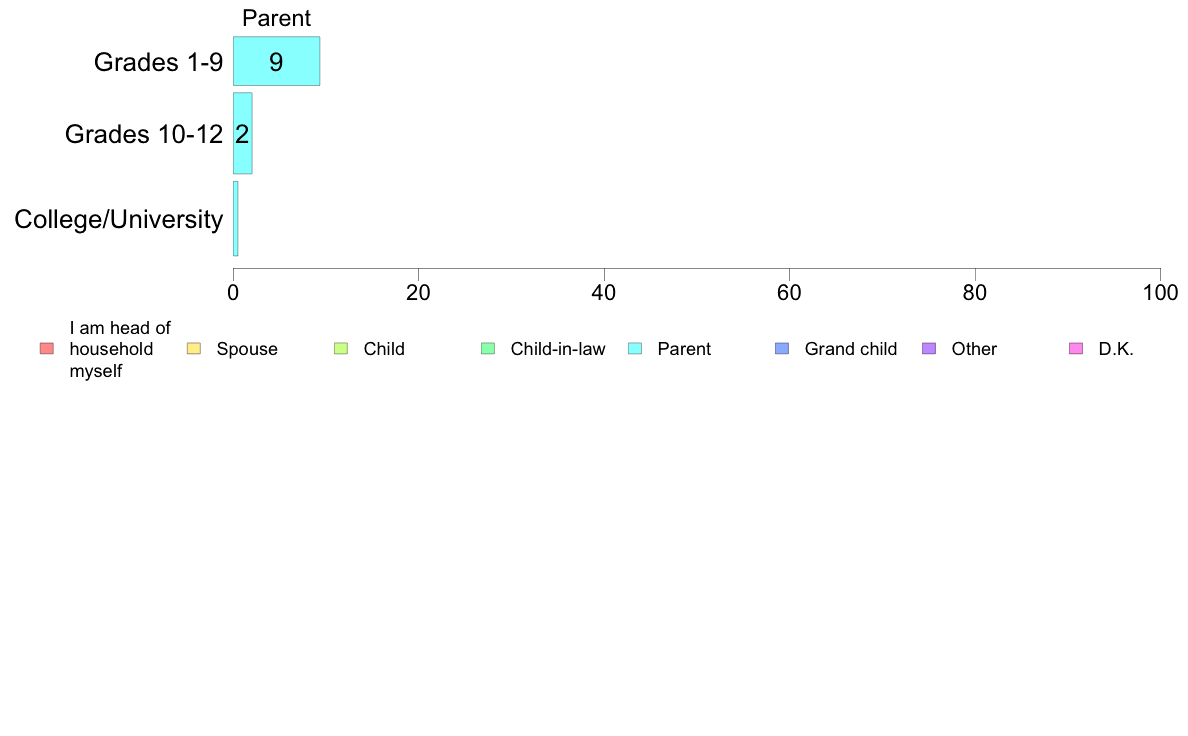Click the 'Grand child' legend text label
Screen dimensions: 1188x736
pyautogui.click(x=850, y=349)
